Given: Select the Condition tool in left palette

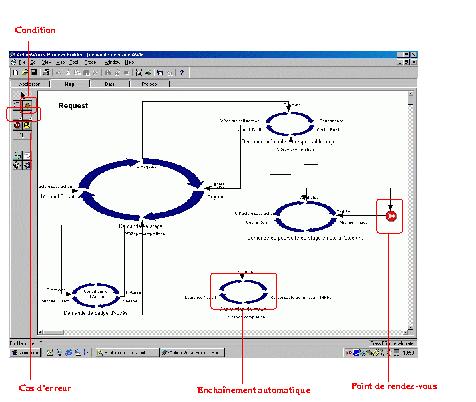Looking at the screenshot, I should point(28,105).
